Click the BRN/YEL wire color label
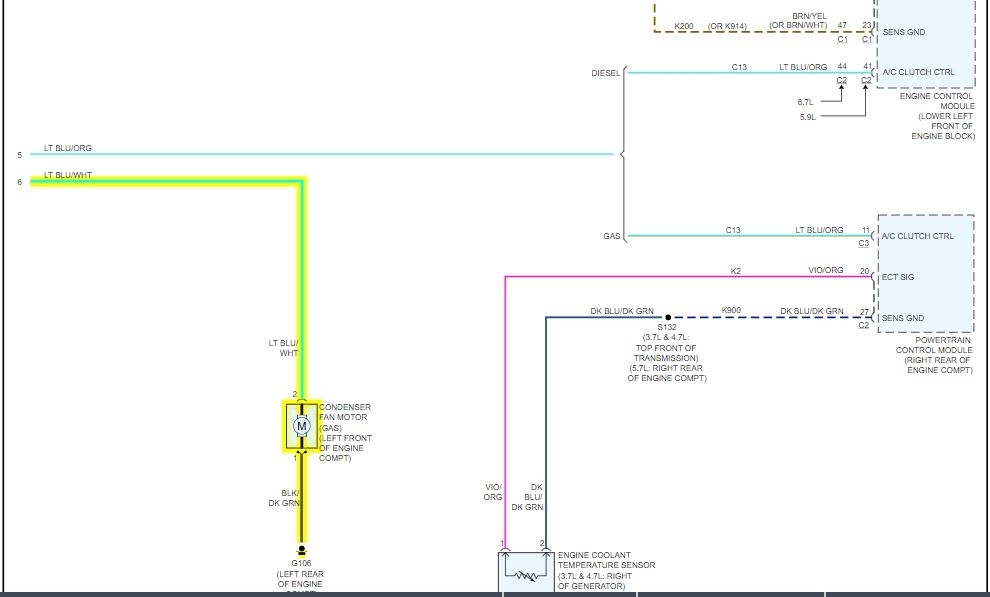The width and height of the screenshot is (990, 597). pos(809,16)
